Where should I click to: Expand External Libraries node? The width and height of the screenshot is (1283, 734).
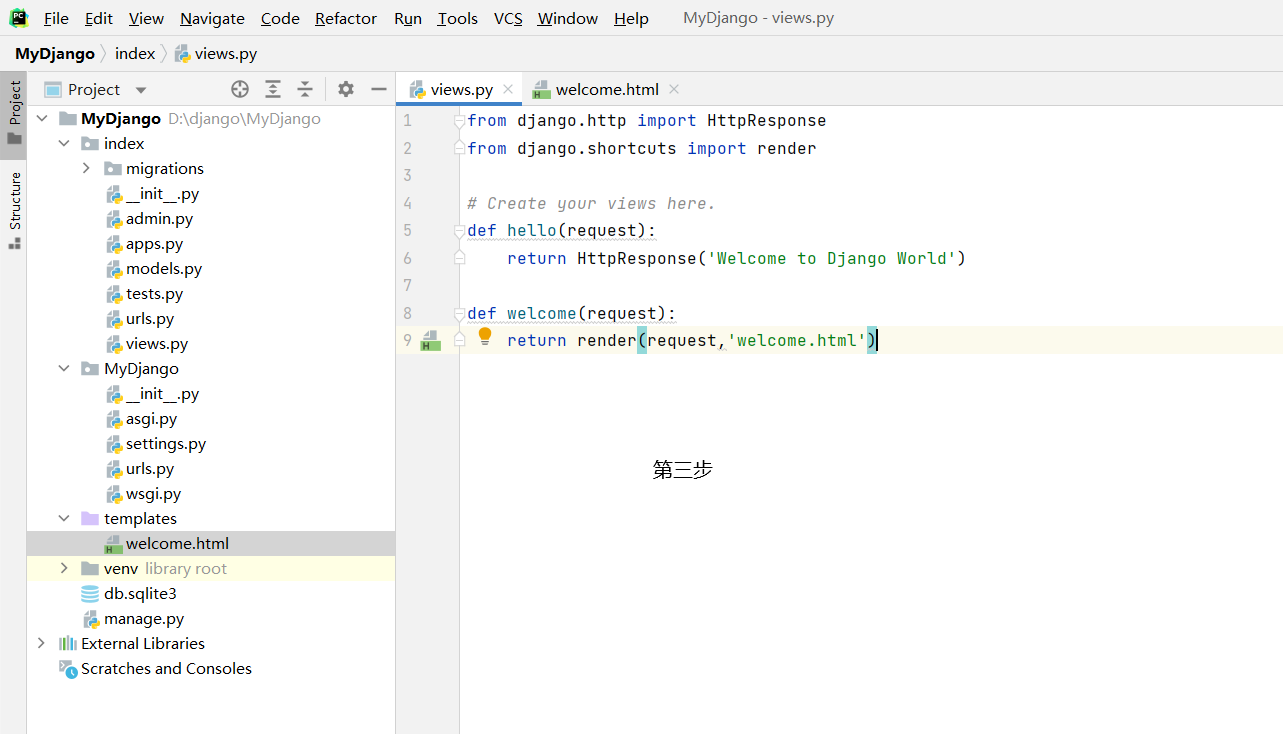[41, 643]
